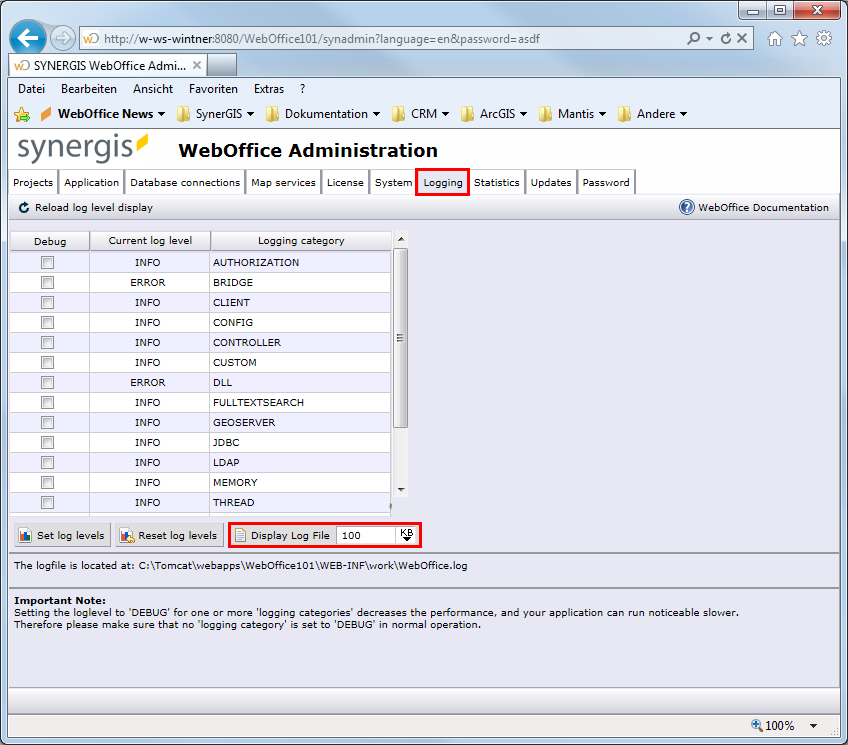This screenshot has width=848, height=745.
Task: Click the Reset log levels icon
Action: coord(127,535)
